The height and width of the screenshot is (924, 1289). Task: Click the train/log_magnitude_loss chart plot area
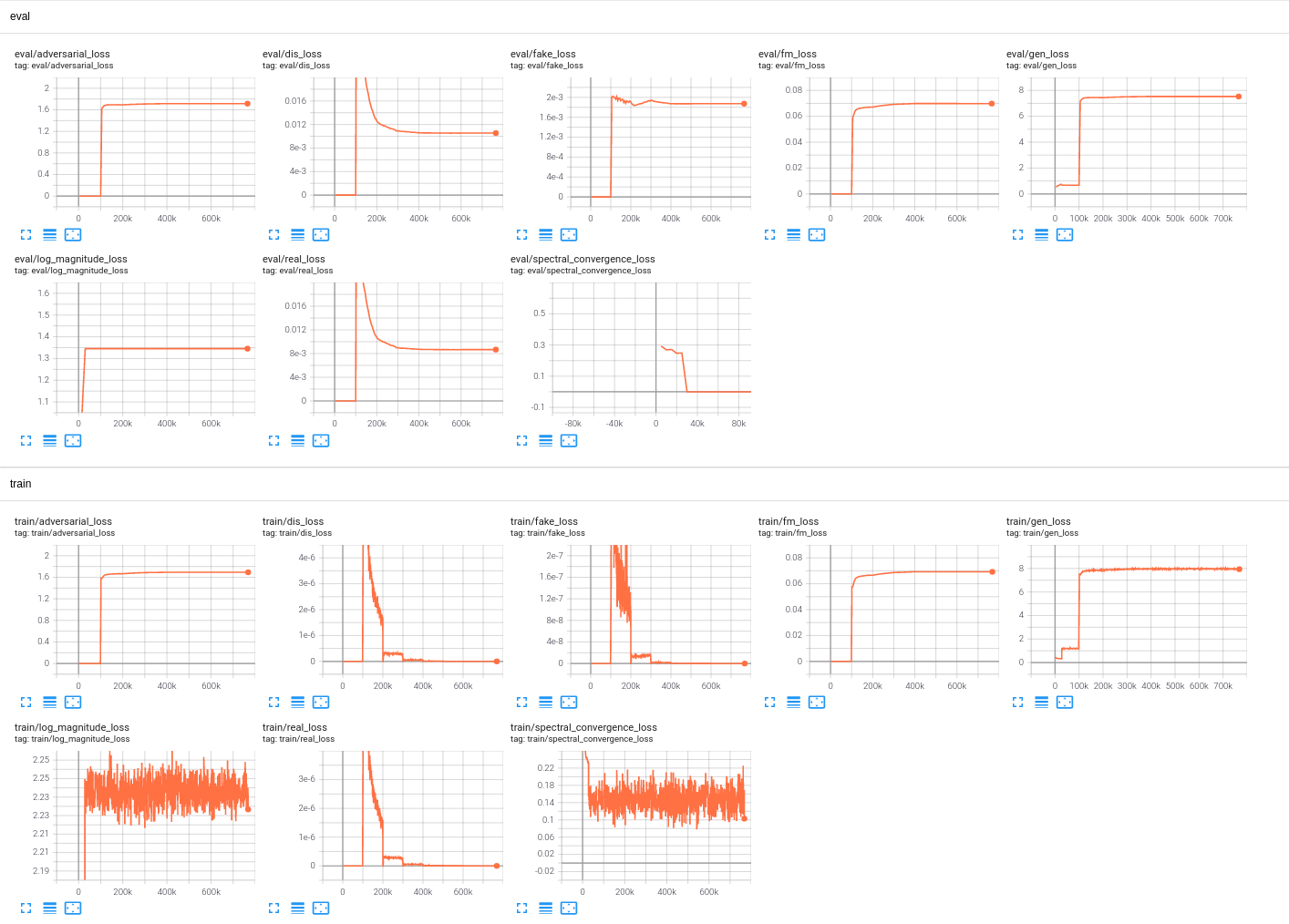tap(156, 816)
